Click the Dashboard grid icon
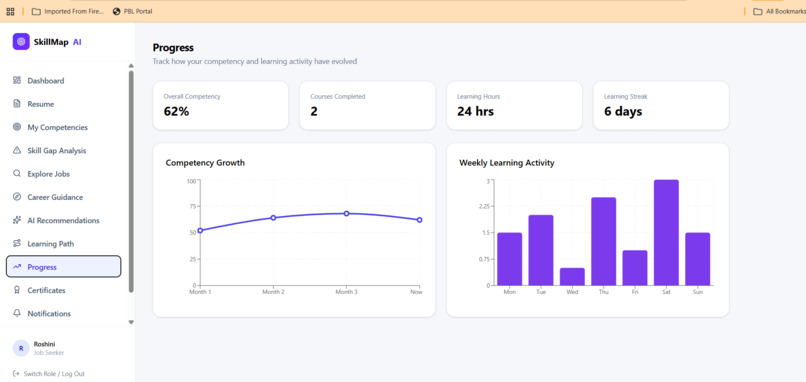806x382 pixels. coord(17,80)
